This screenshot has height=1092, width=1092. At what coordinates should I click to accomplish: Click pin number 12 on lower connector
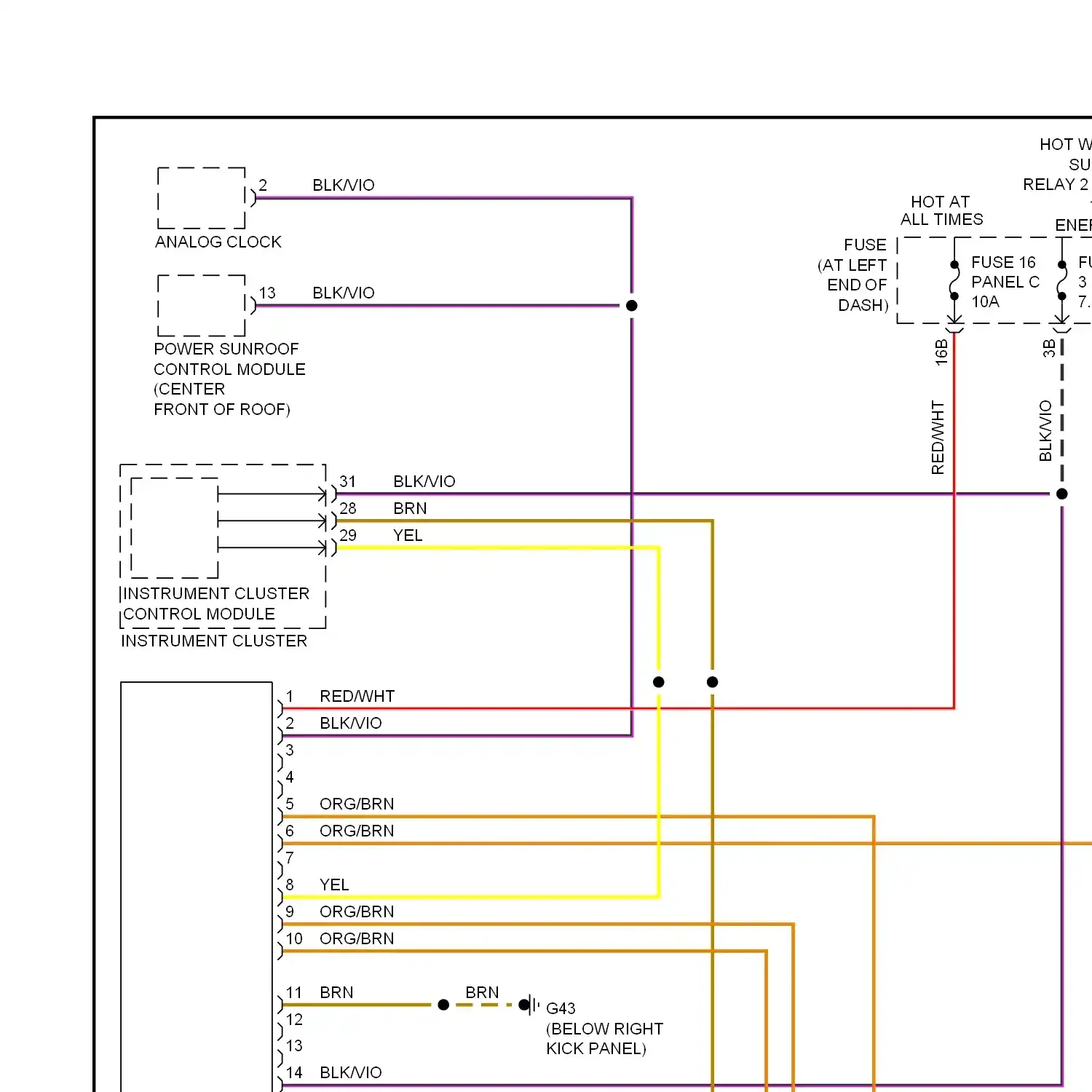pyautogui.click(x=294, y=1019)
